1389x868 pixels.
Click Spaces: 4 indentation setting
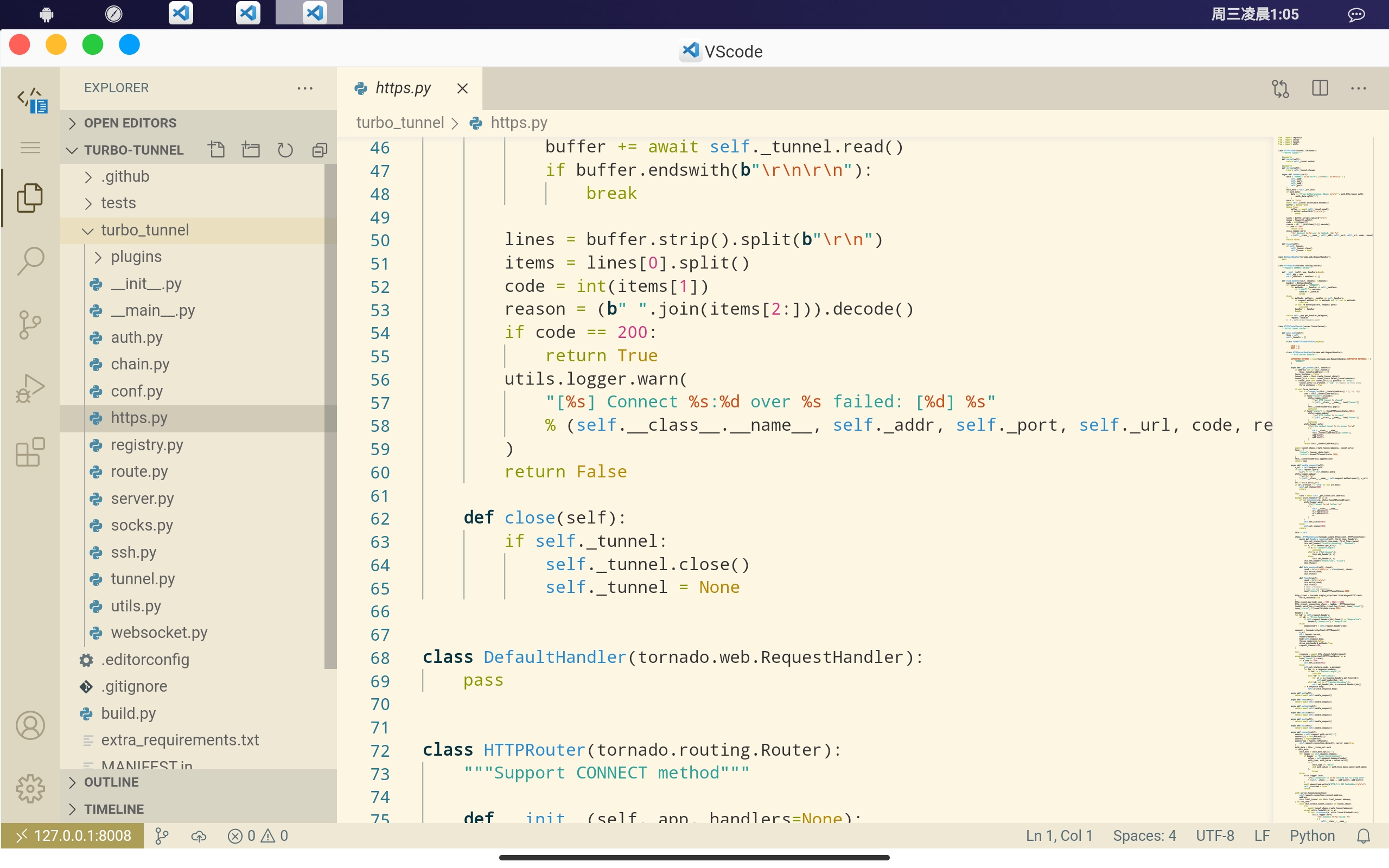pos(1144,836)
